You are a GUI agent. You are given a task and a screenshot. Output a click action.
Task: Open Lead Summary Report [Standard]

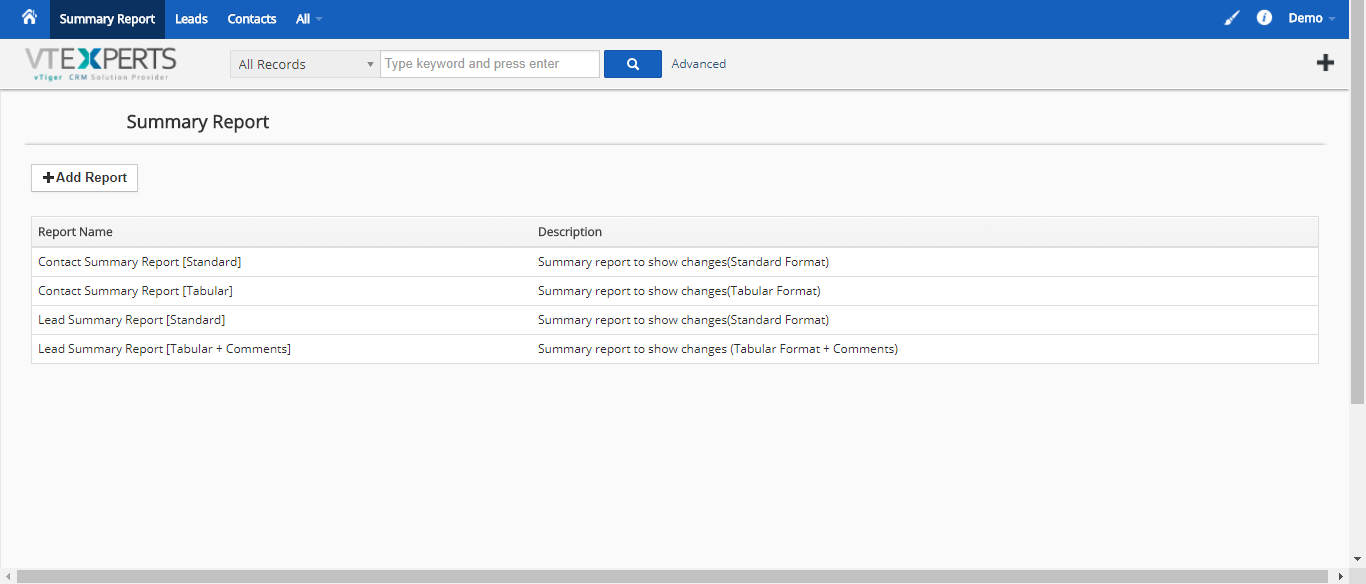[x=132, y=320]
